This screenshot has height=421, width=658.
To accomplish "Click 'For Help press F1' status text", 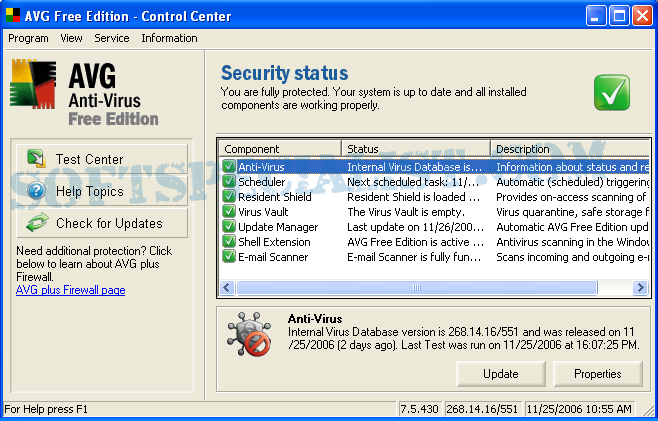I will (x=46, y=409).
